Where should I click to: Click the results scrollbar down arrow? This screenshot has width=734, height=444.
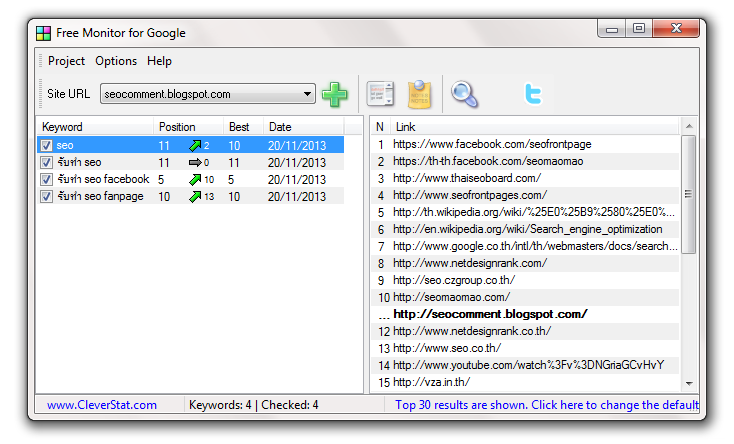pos(689,384)
